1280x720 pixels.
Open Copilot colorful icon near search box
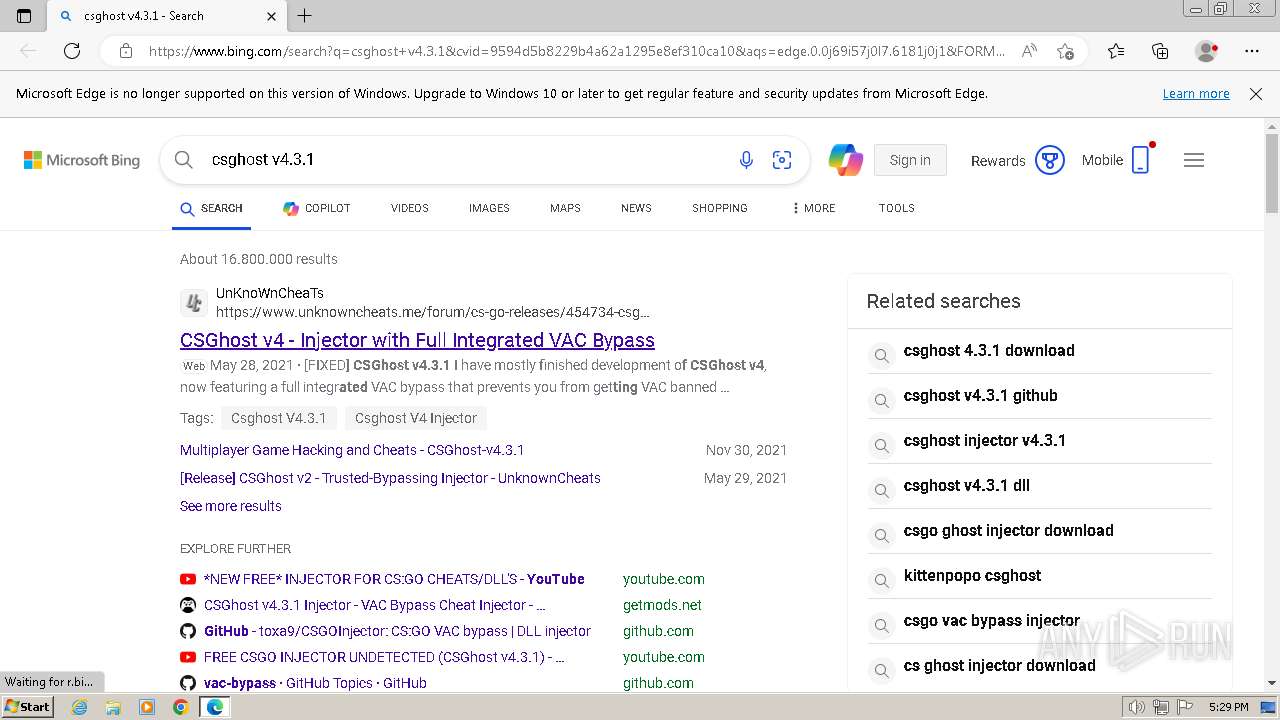click(845, 160)
